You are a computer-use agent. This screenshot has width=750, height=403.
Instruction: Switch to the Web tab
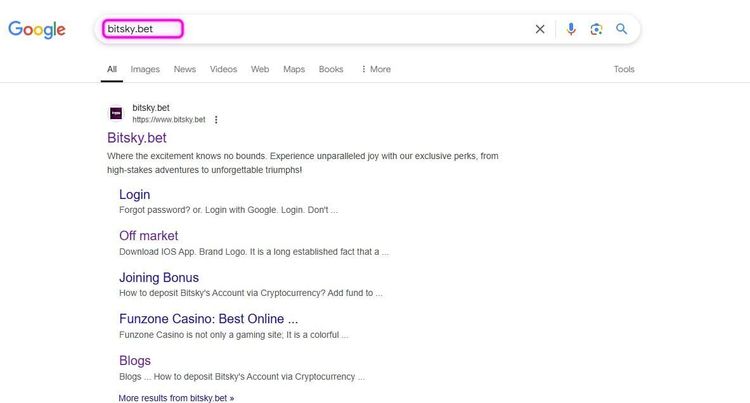pos(260,69)
